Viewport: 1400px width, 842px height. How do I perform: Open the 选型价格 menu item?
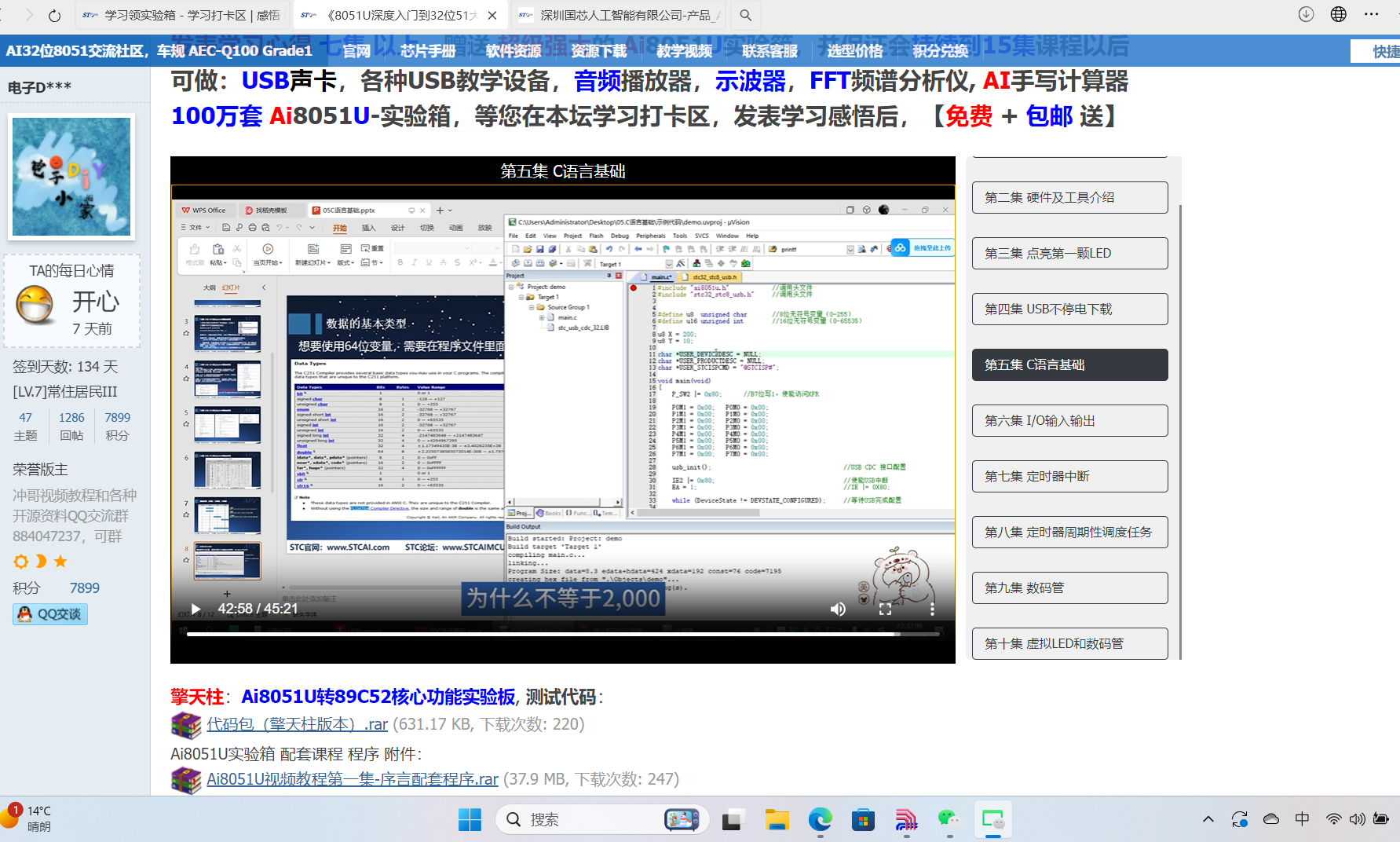(x=855, y=51)
